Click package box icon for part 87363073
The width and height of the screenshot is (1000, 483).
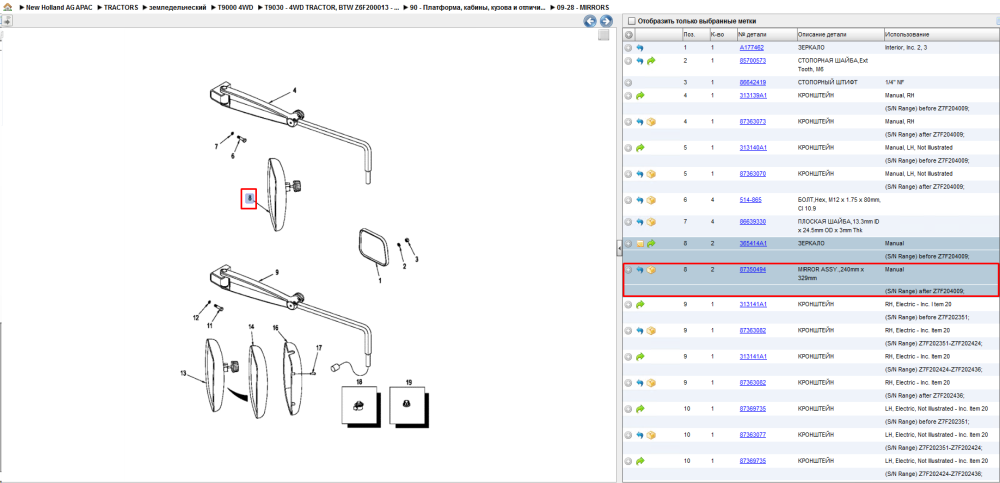[x=651, y=121]
